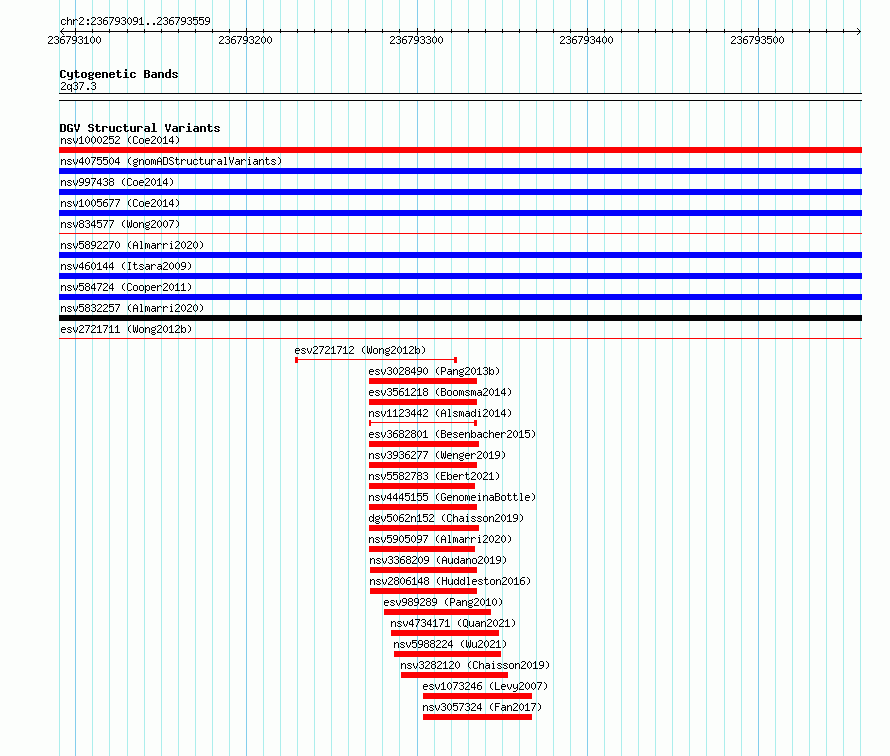
Task: Click nsv5988224 (Wu2021) label
Action: 450,644
